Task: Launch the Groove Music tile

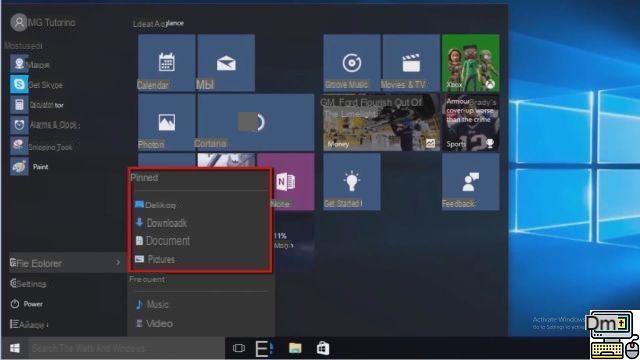Action: point(352,63)
